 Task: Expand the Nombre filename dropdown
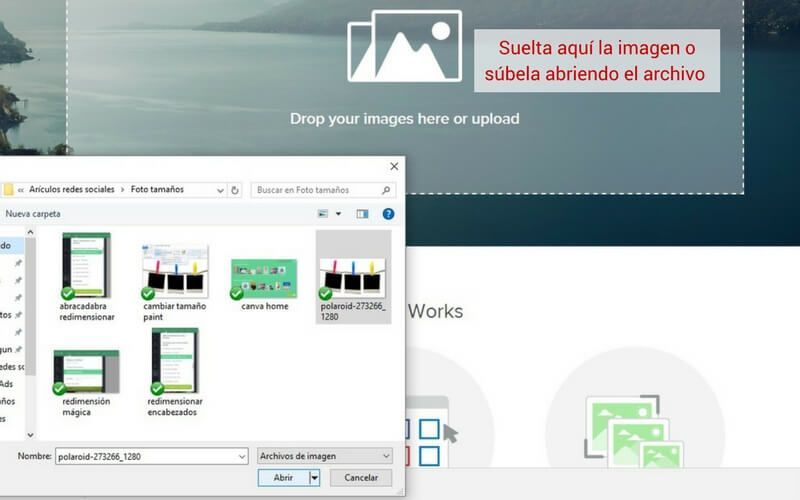coord(242,456)
